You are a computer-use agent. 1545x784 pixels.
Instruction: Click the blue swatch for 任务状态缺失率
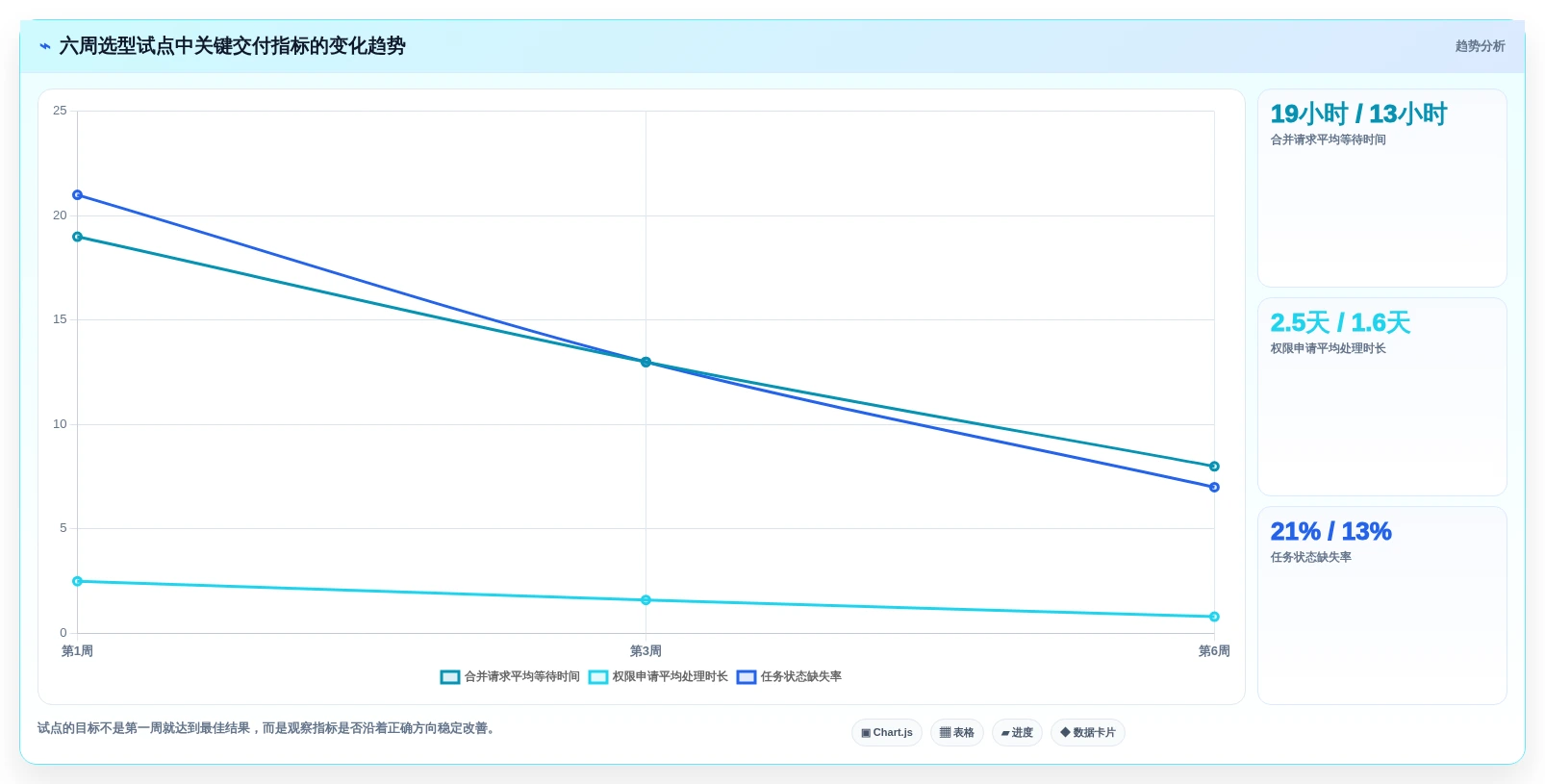(747, 677)
